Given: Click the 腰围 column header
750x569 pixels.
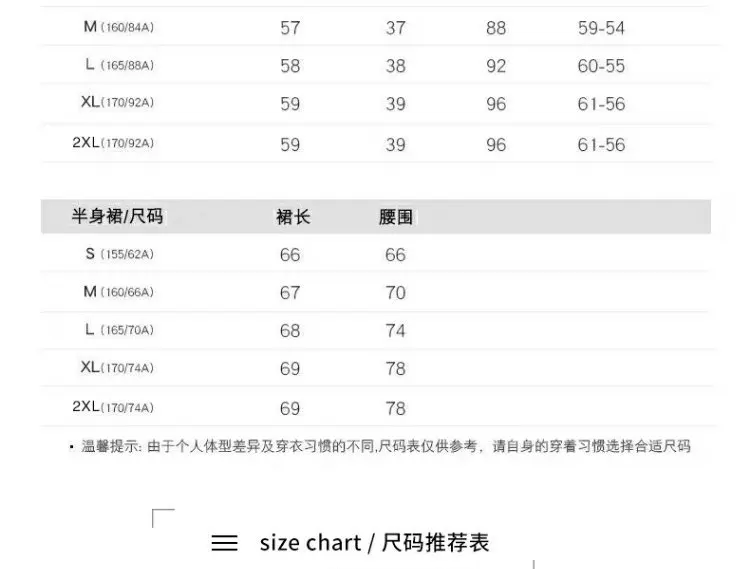Looking at the screenshot, I should tap(396, 217).
